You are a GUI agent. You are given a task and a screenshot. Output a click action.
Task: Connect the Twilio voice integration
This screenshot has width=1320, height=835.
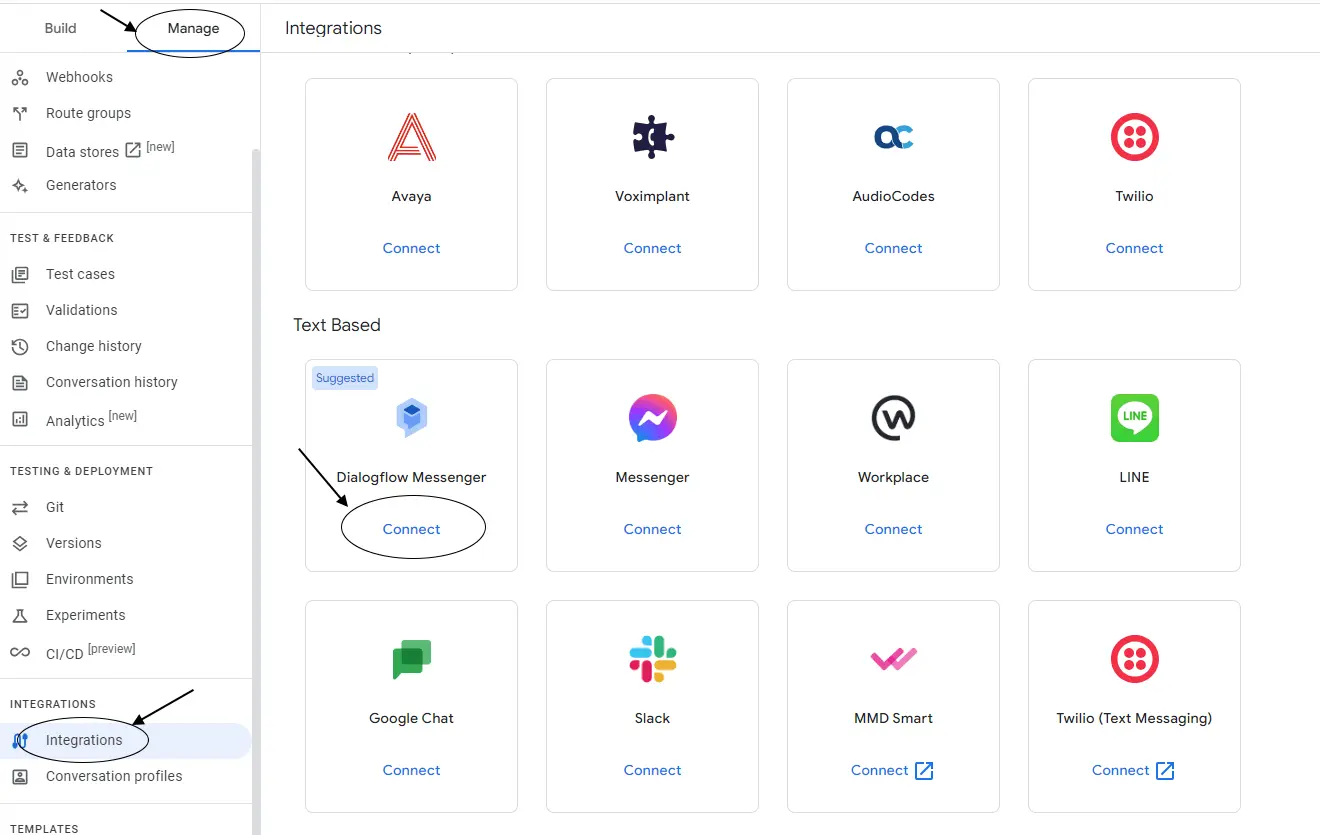coord(1134,248)
